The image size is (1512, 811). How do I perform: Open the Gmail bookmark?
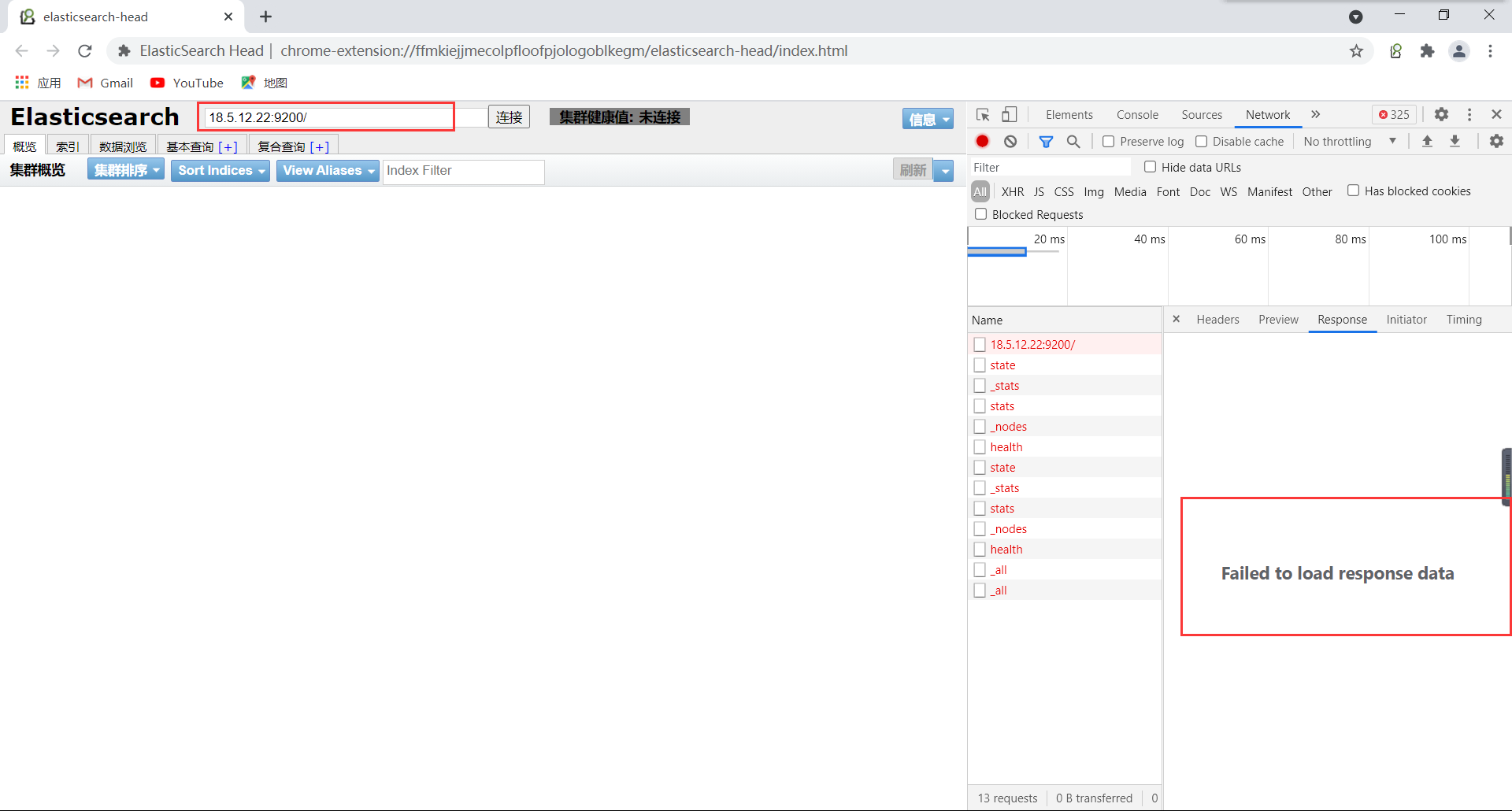click(105, 83)
